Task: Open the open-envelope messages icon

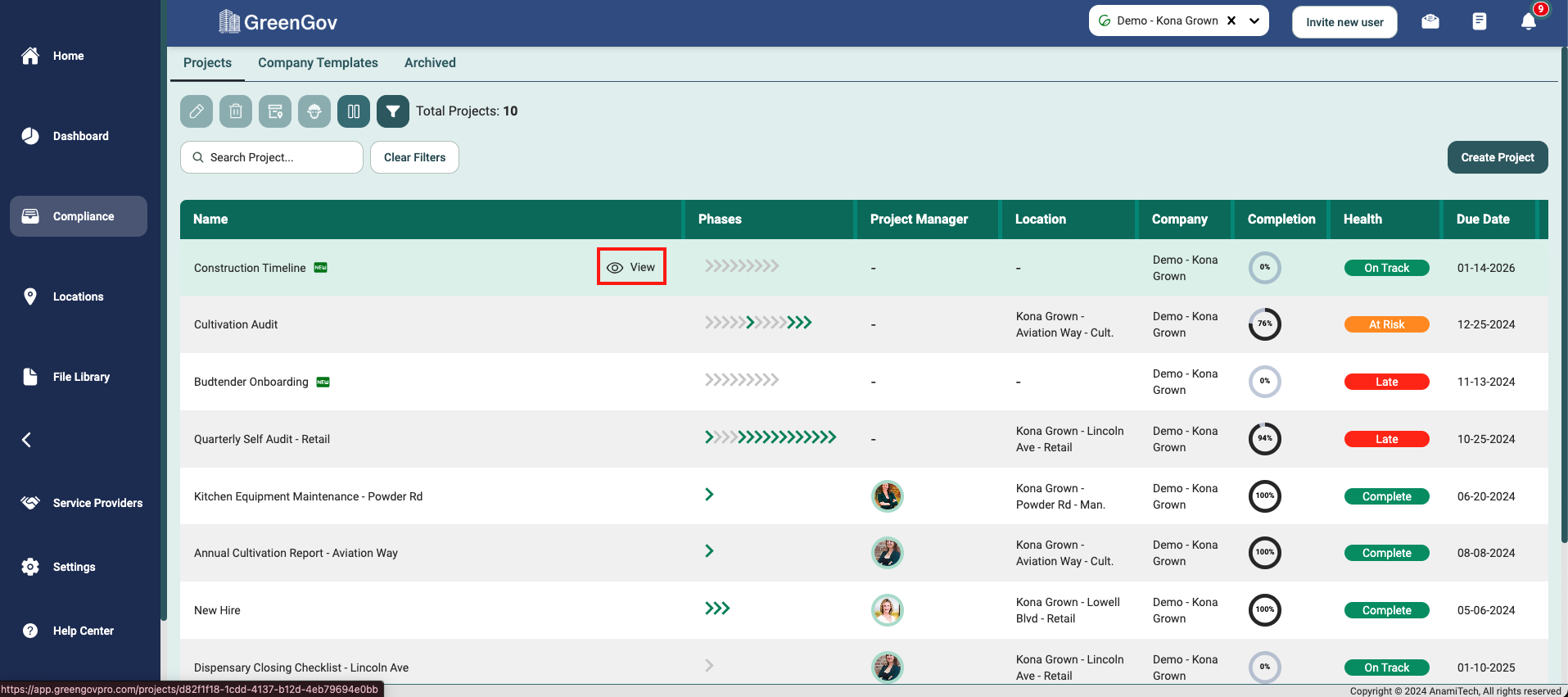Action: [x=1430, y=21]
